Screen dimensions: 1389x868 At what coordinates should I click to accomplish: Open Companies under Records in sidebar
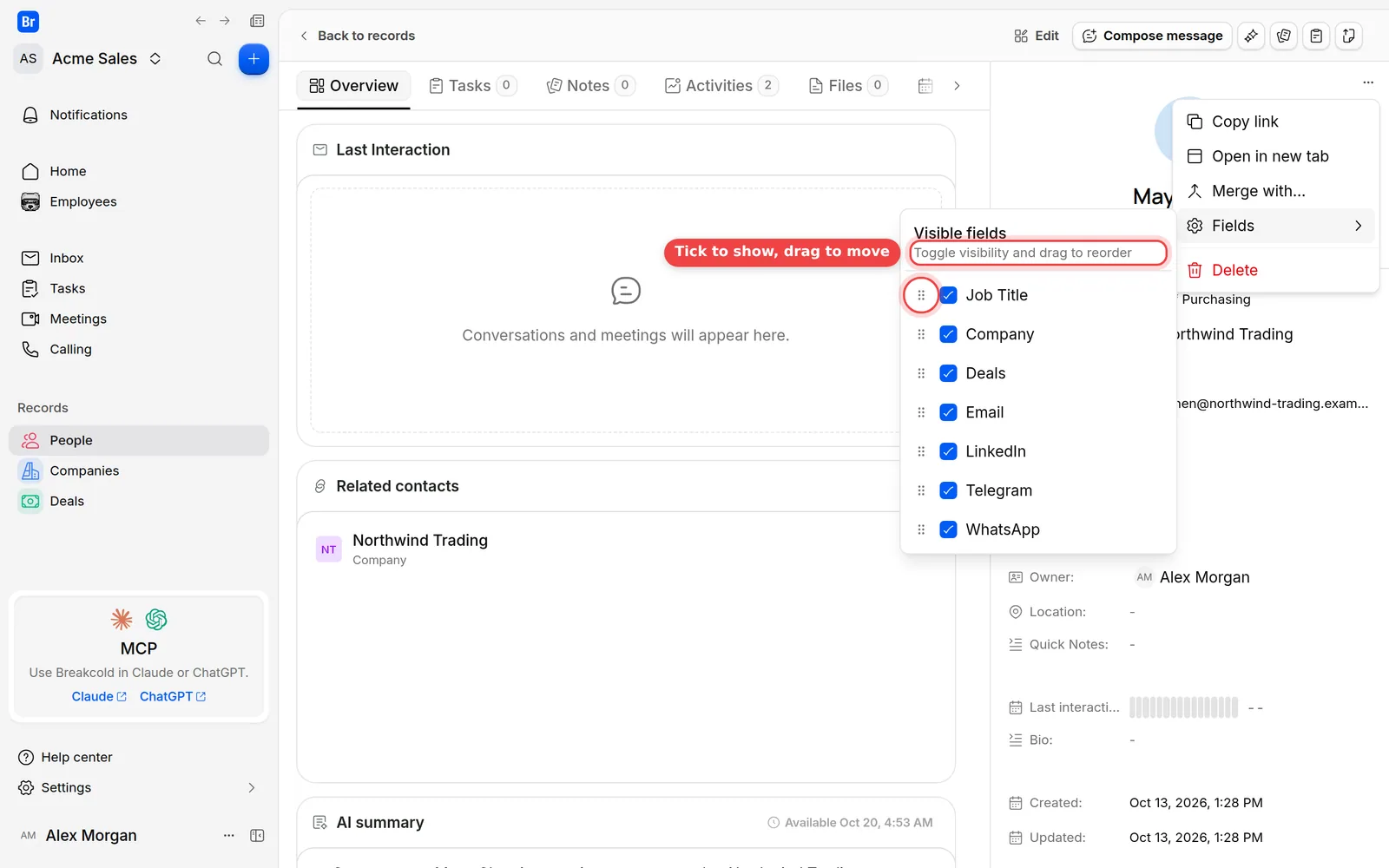pos(139,470)
